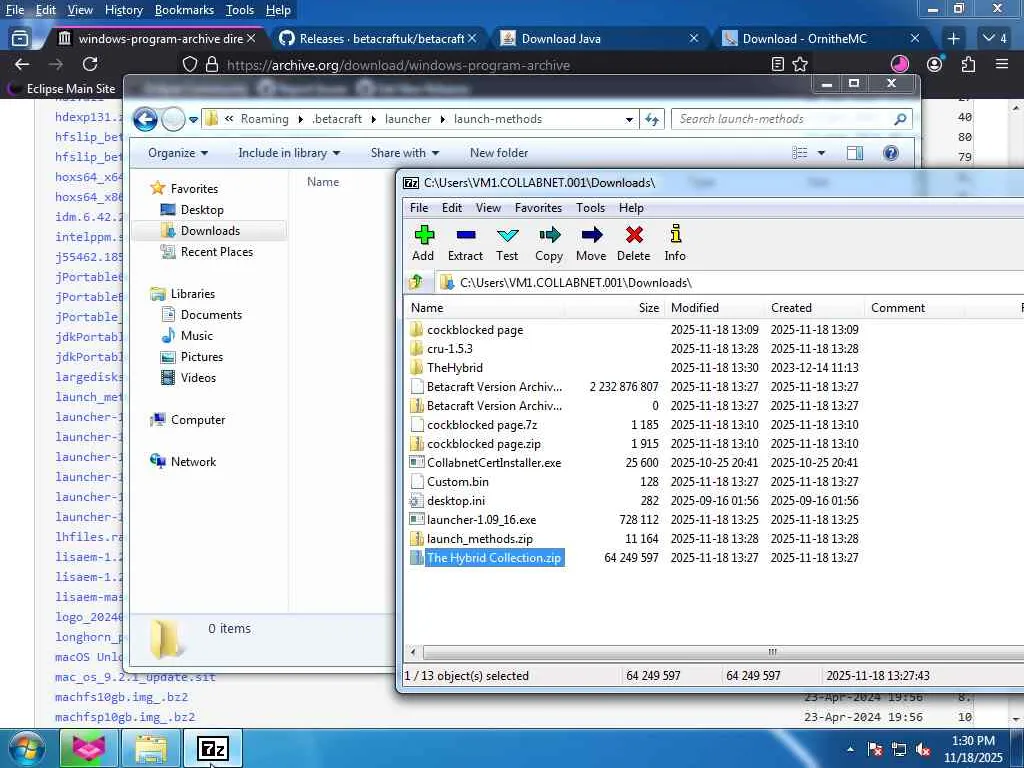Click New folder in Explorer toolbar
Viewport: 1024px width, 768px height.
(x=499, y=153)
